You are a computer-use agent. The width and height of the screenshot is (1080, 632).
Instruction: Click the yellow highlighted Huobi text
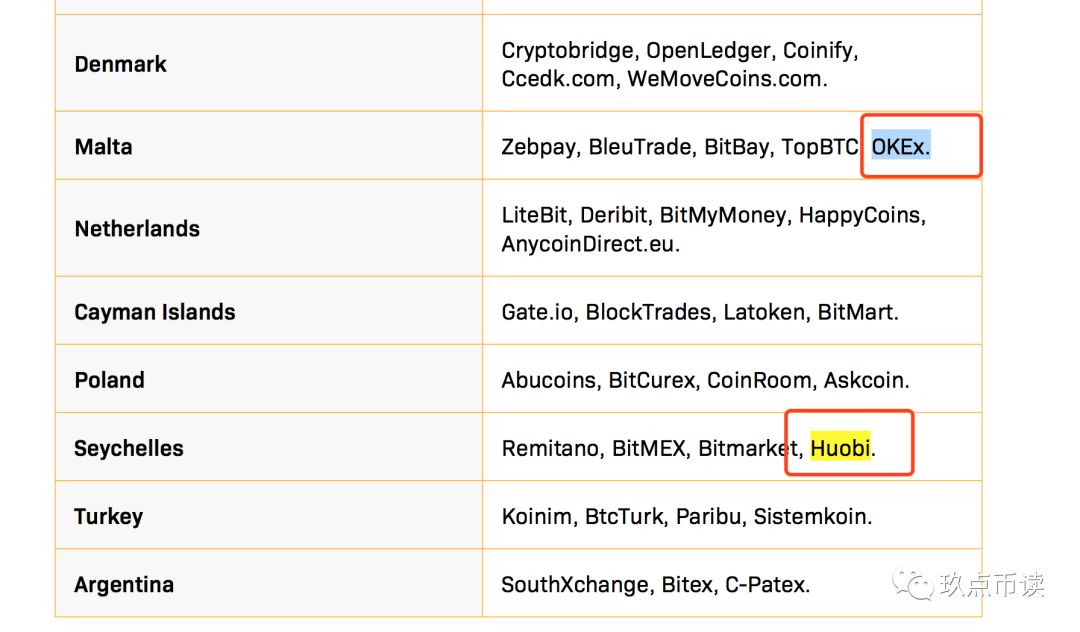pyautogui.click(x=840, y=447)
